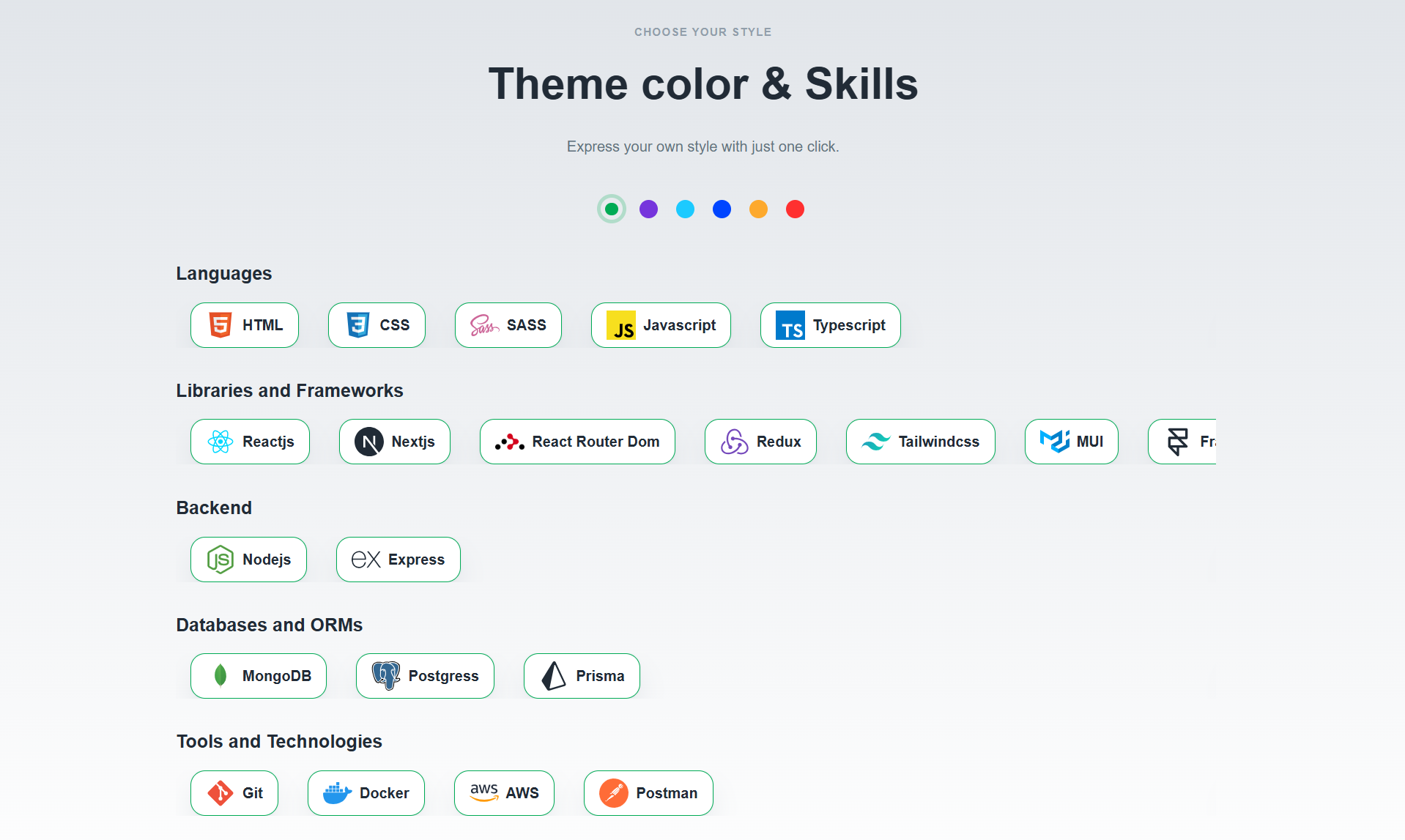Click the React atom icon
Image resolution: width=1405 pixels, height=840 pixels.
coord(220,442)
